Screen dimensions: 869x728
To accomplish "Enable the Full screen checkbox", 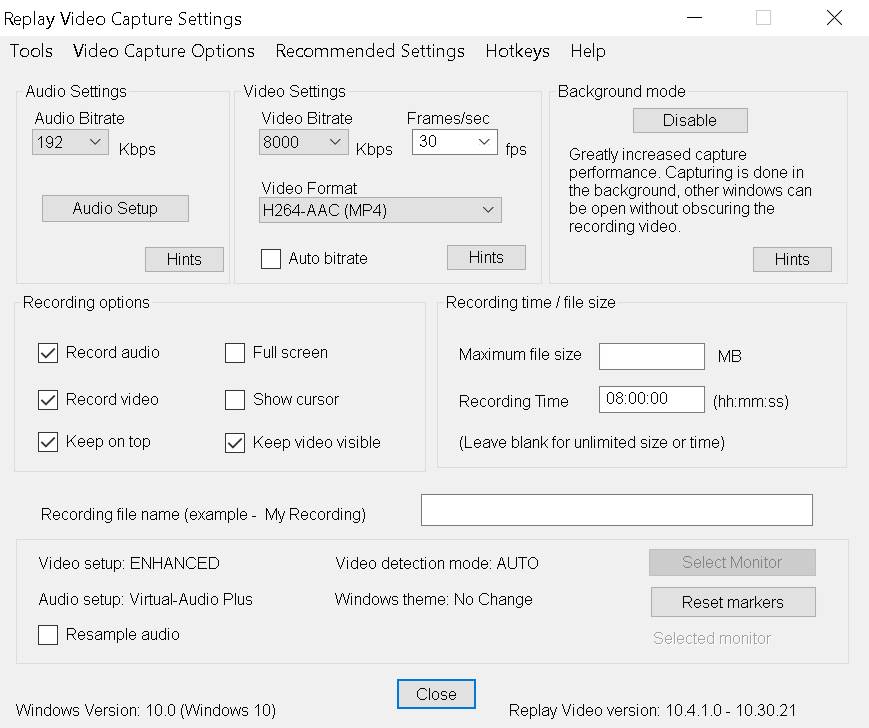I will pos(235,353).
